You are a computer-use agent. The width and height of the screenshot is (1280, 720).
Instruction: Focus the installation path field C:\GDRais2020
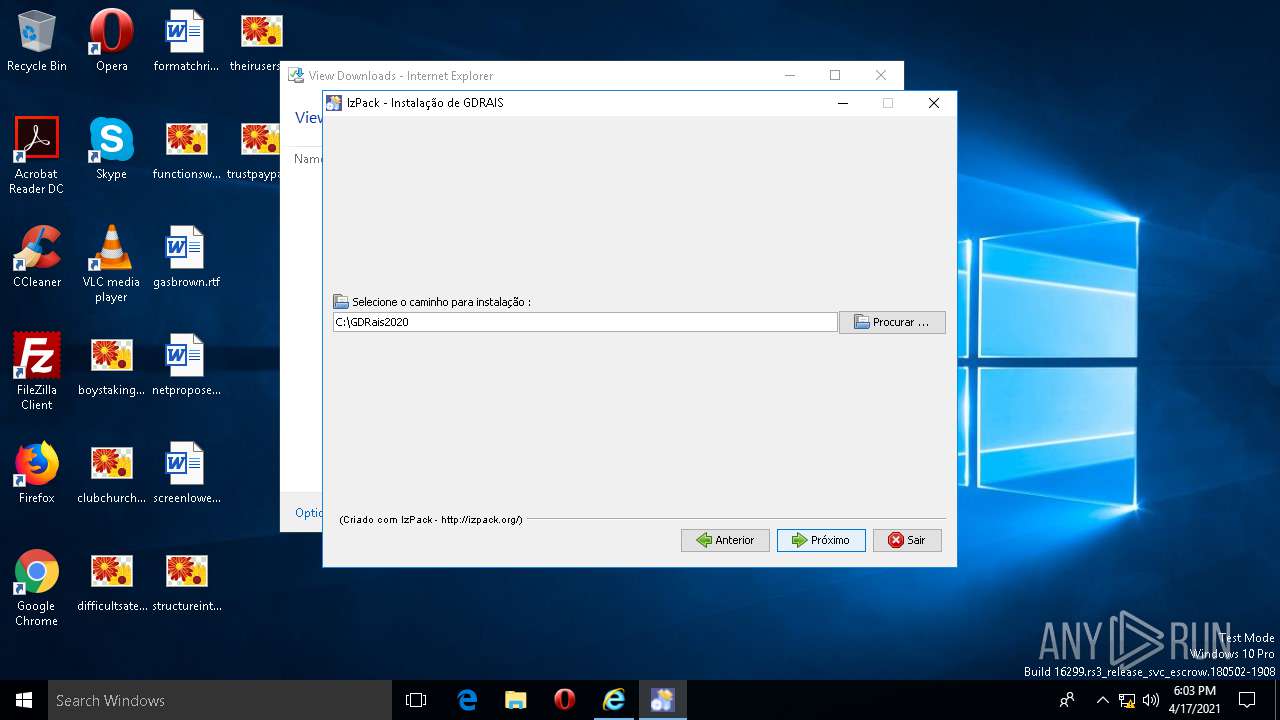point(585,322)
